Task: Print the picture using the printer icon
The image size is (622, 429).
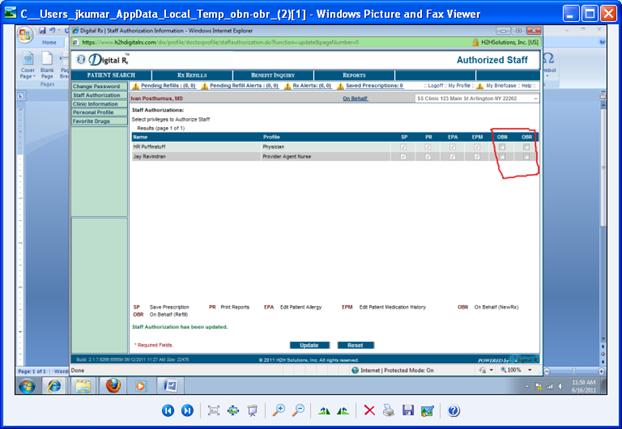Action: [x=389, y=410]
